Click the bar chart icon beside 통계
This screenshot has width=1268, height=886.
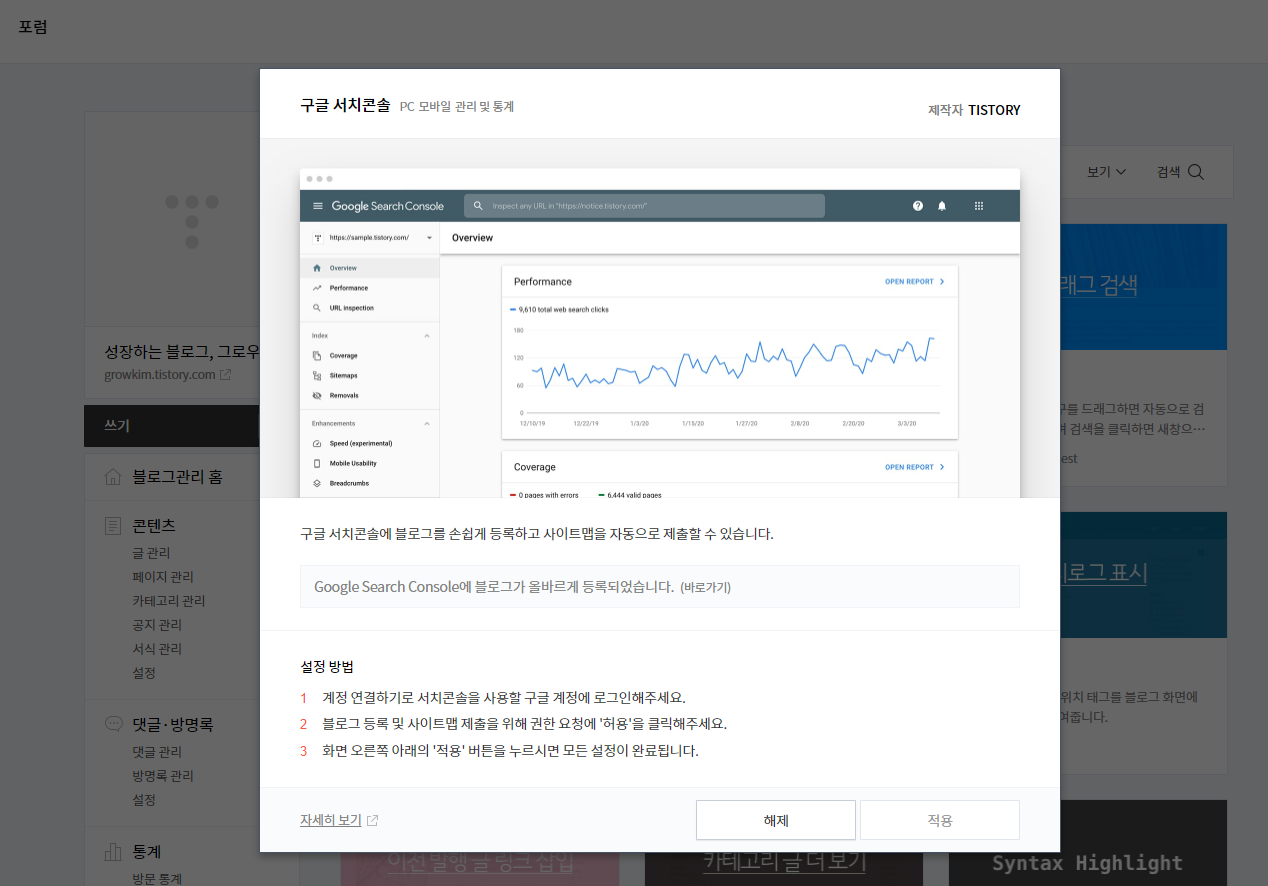tap(113, 852)
